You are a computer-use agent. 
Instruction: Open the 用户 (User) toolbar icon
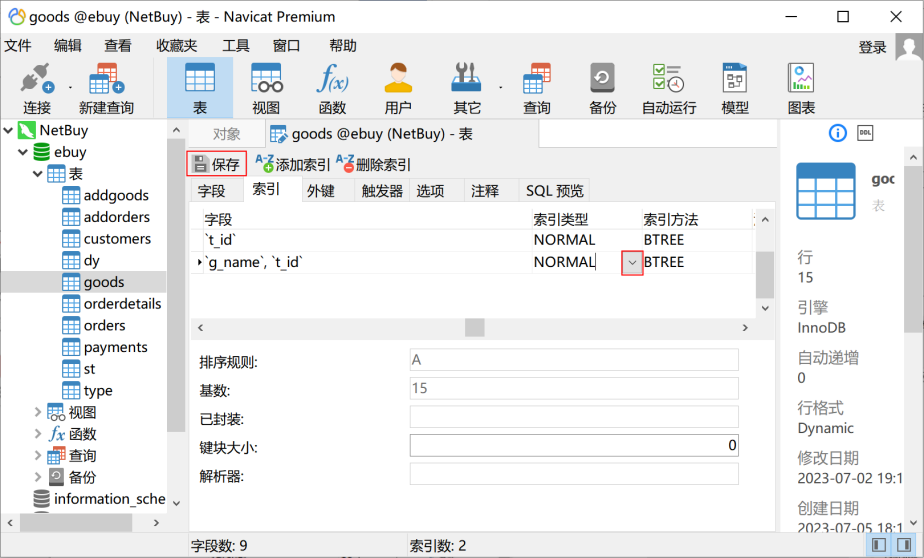point(398,88)
